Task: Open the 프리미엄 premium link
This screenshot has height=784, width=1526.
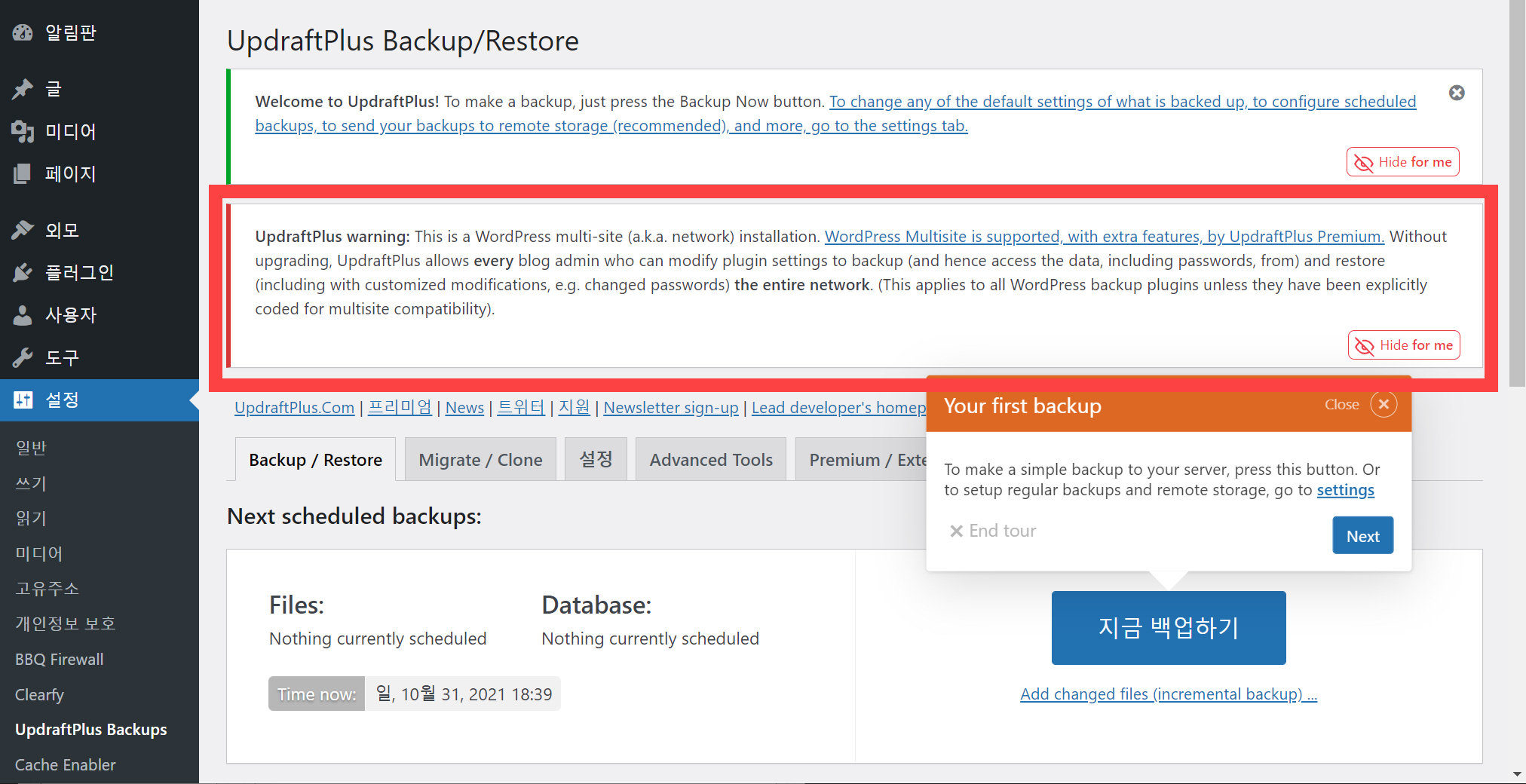Action: [x=400, y=408]
